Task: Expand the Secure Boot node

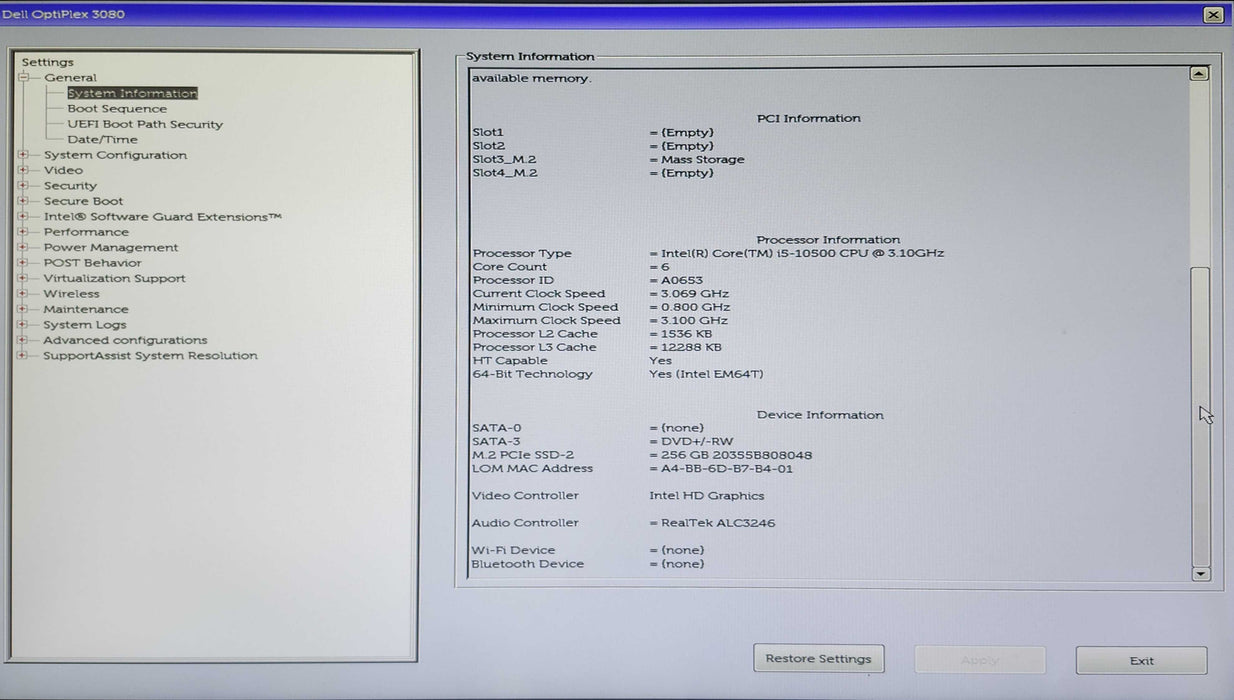Action: tap(22, 201)
